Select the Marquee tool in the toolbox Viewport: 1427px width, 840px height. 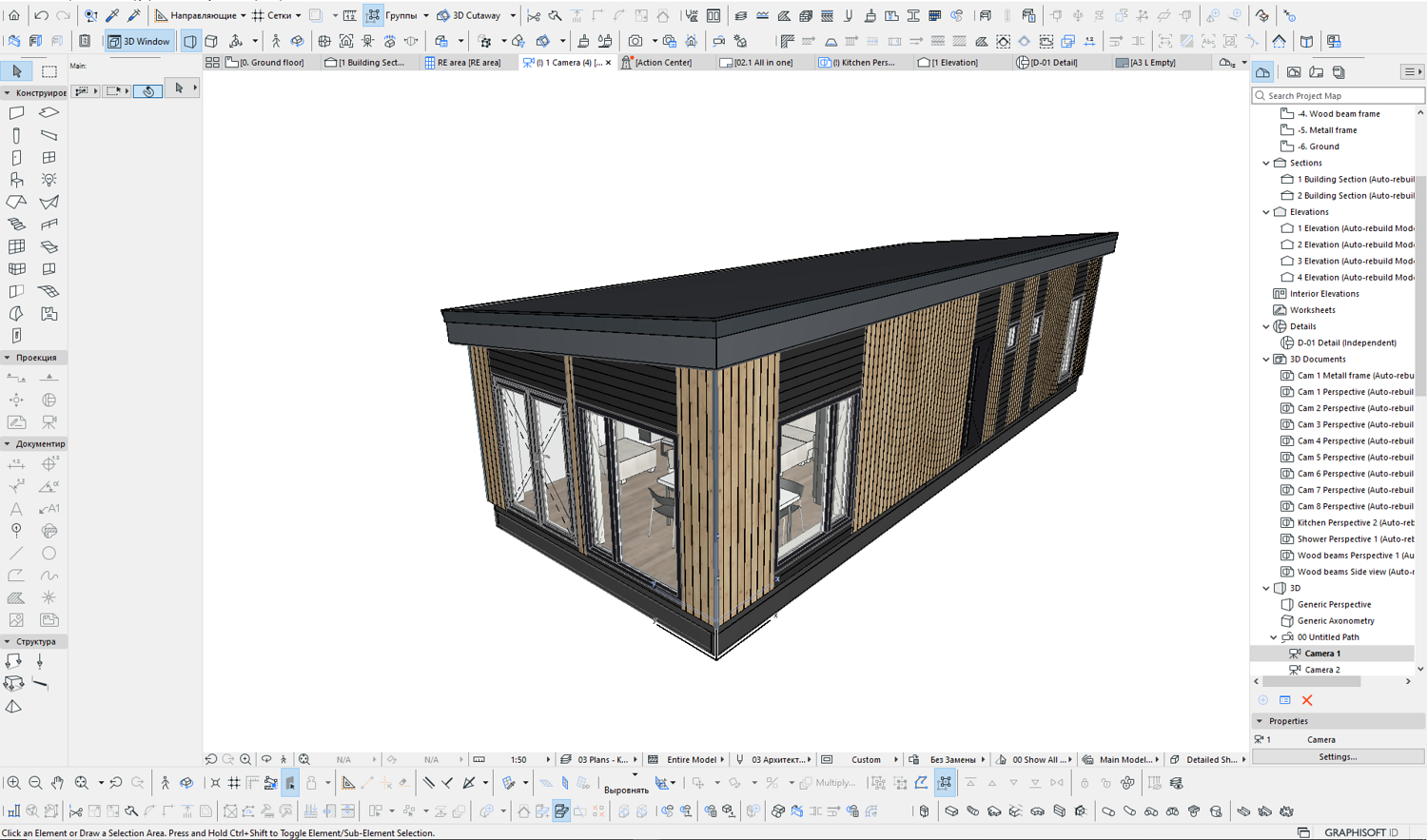click(x=49, y=71)
